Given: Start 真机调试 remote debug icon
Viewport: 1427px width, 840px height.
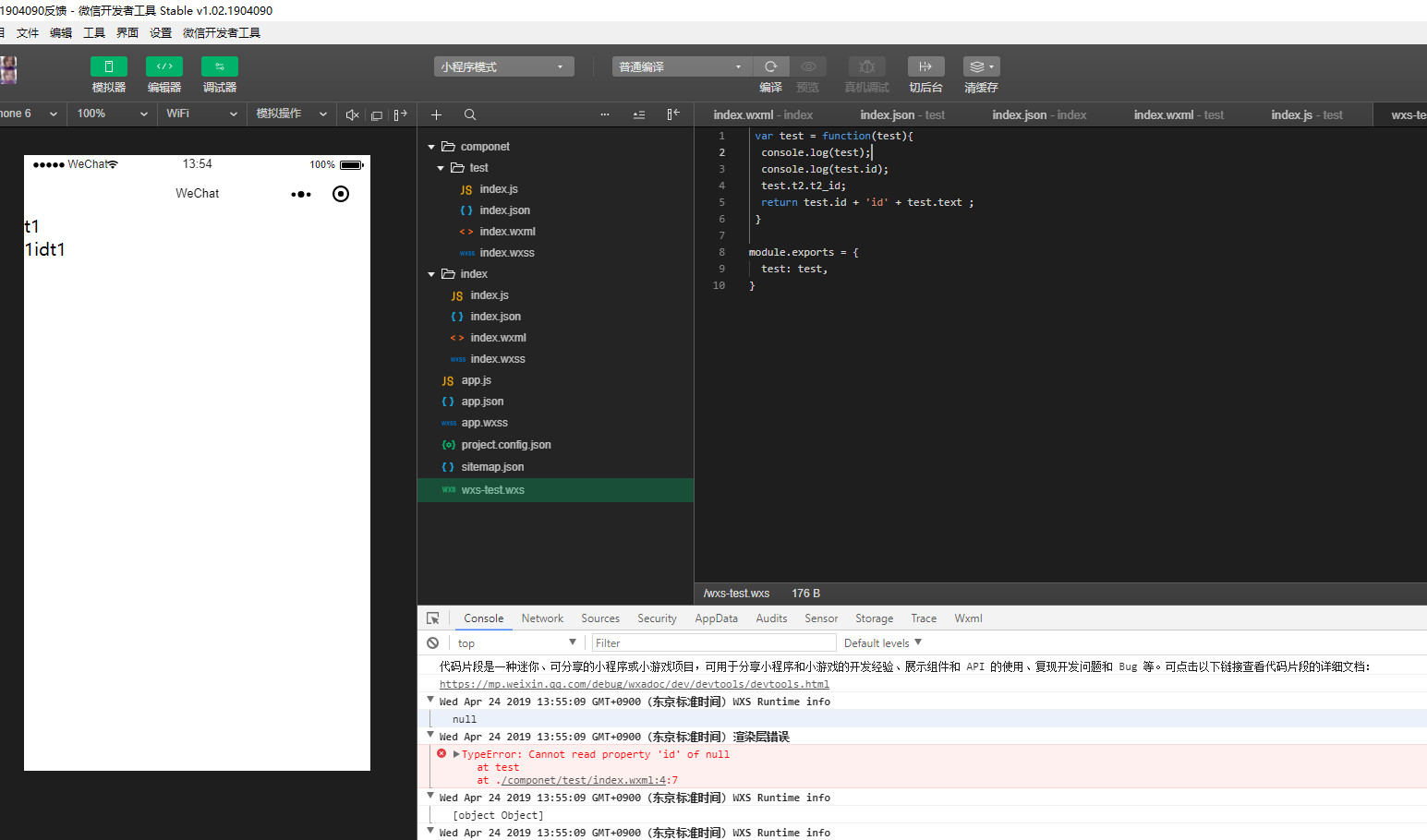Looking at the screenshot, I should (x=866, y=66).
